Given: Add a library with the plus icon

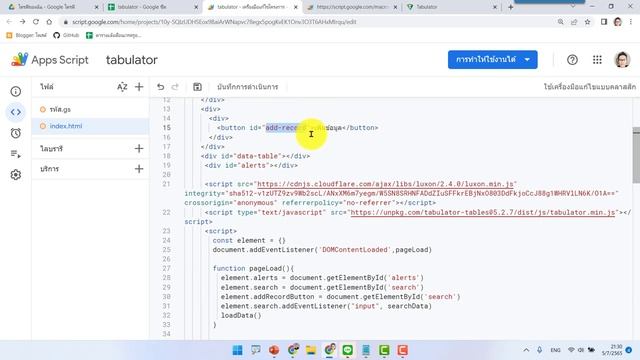Looking at the screenshot, I should (139, 149).
